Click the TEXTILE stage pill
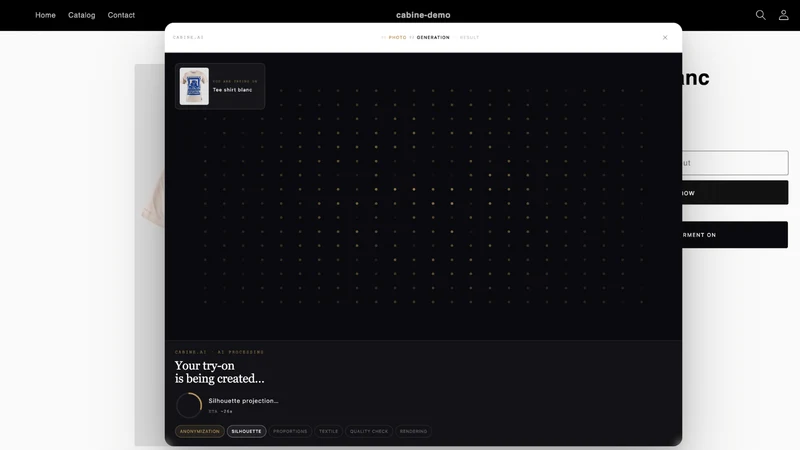Image resolution: width=800 pixels, height=450 pixels. (x=329, y=431)
